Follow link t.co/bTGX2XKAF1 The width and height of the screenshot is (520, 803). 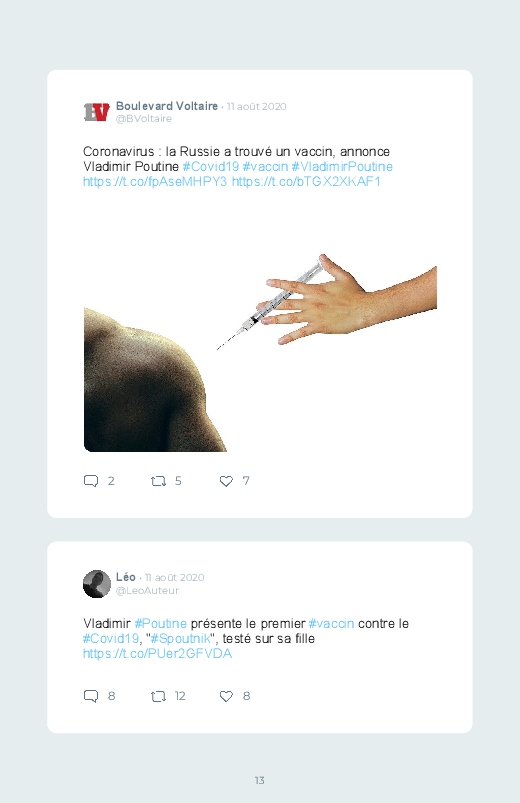click(306, 181)
